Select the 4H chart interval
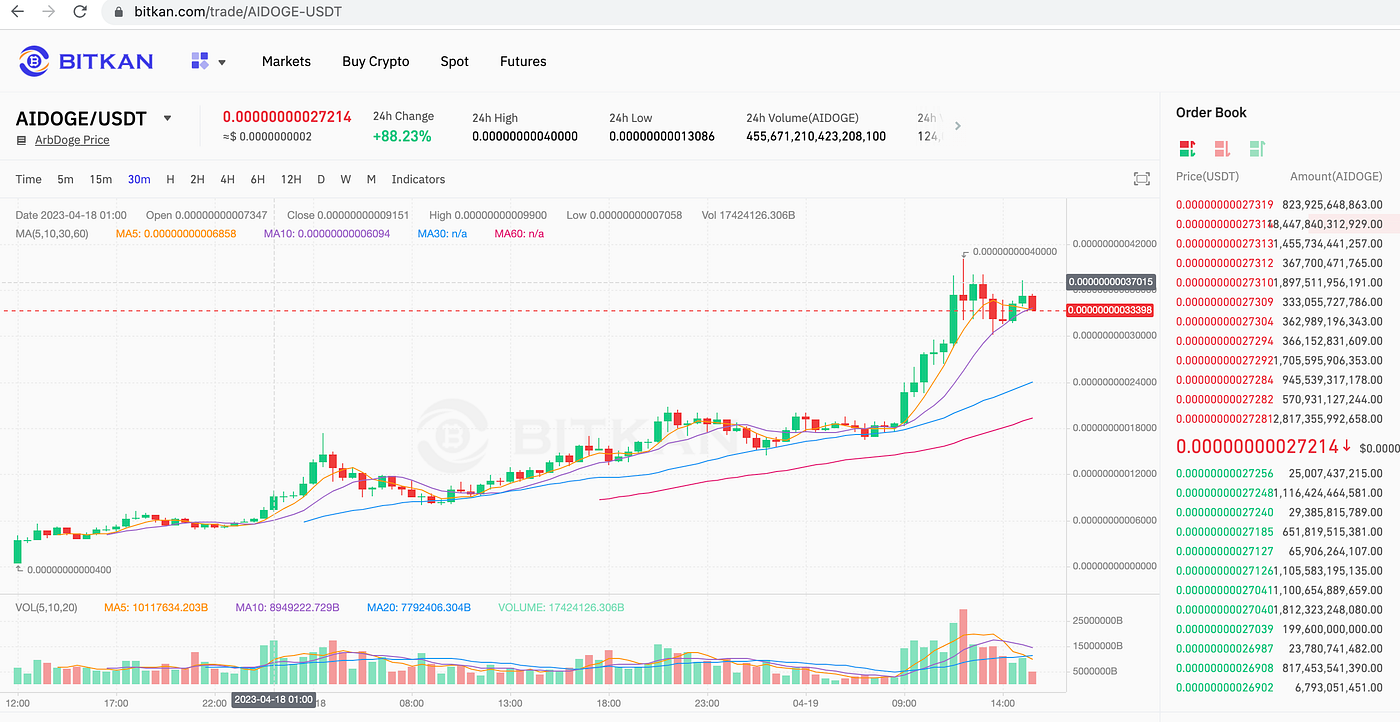The height and width of the screenshot is (722, 1400). click(227, 179)
